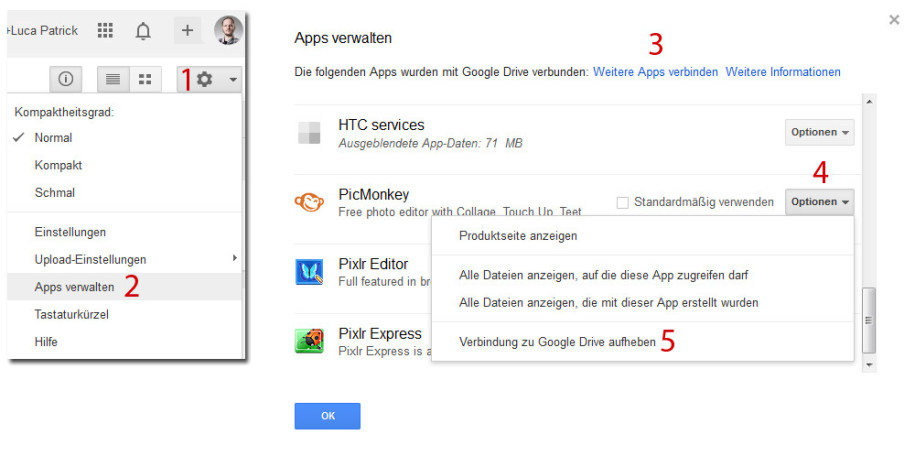
Task: Click the scrollbar up arrow
Action: click(869, 102)
